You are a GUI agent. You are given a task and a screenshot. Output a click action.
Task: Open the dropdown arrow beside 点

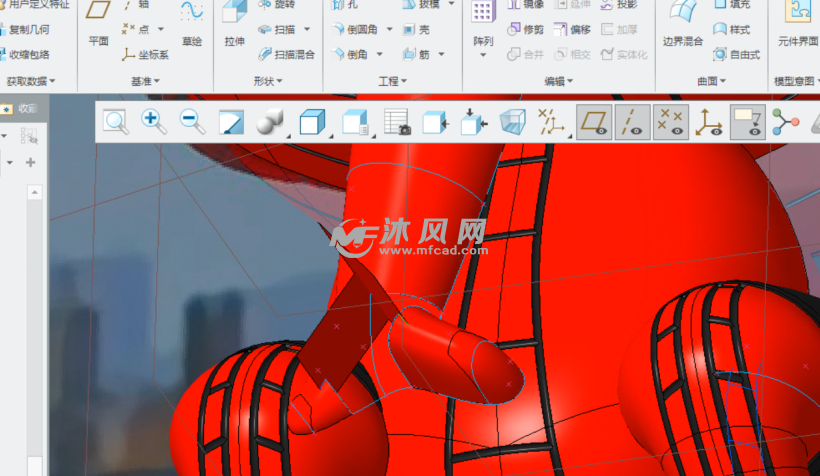pyautogui.click(x=161, y=29)
